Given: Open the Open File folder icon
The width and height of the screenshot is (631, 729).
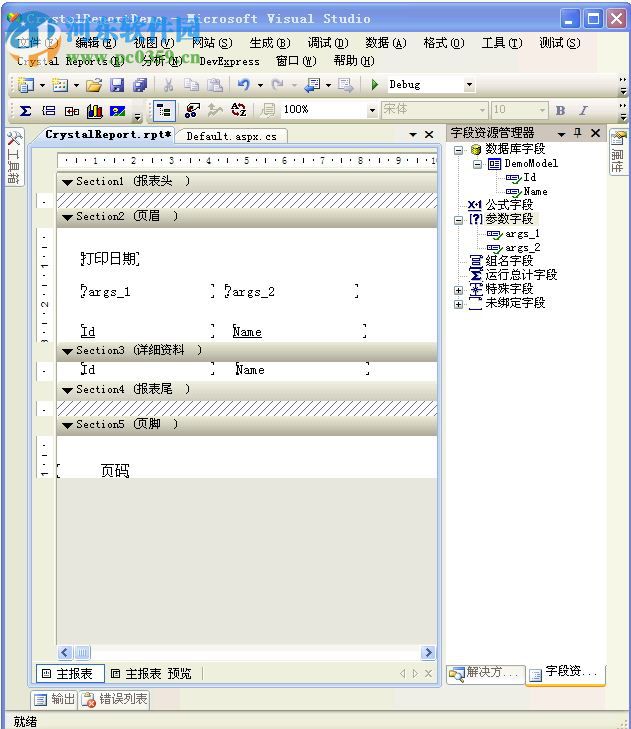Looking at the screenshot, I should (x=94, y=85).
